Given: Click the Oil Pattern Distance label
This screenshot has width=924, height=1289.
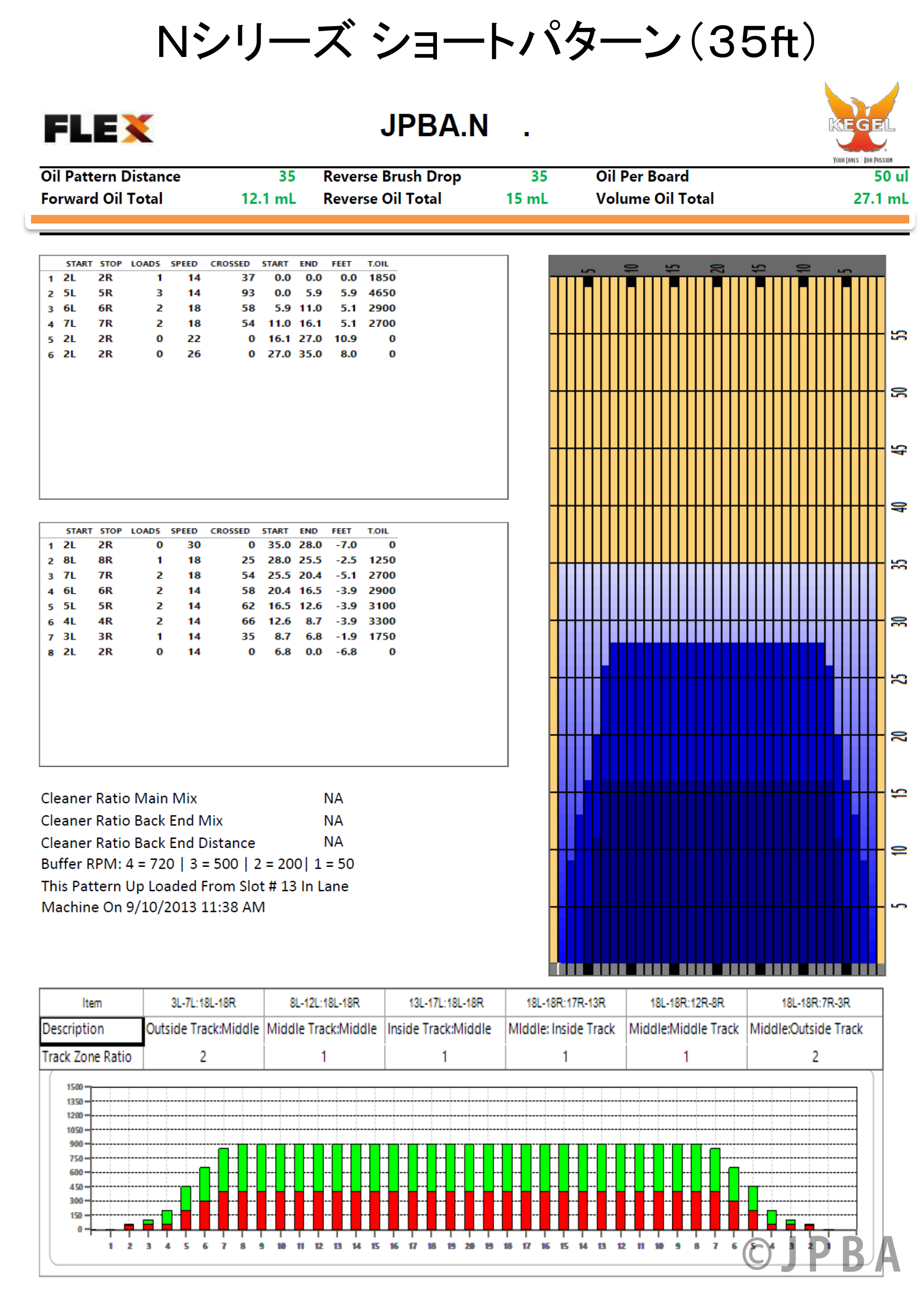Looking at the screenshot, I should (x=111, y=176).
